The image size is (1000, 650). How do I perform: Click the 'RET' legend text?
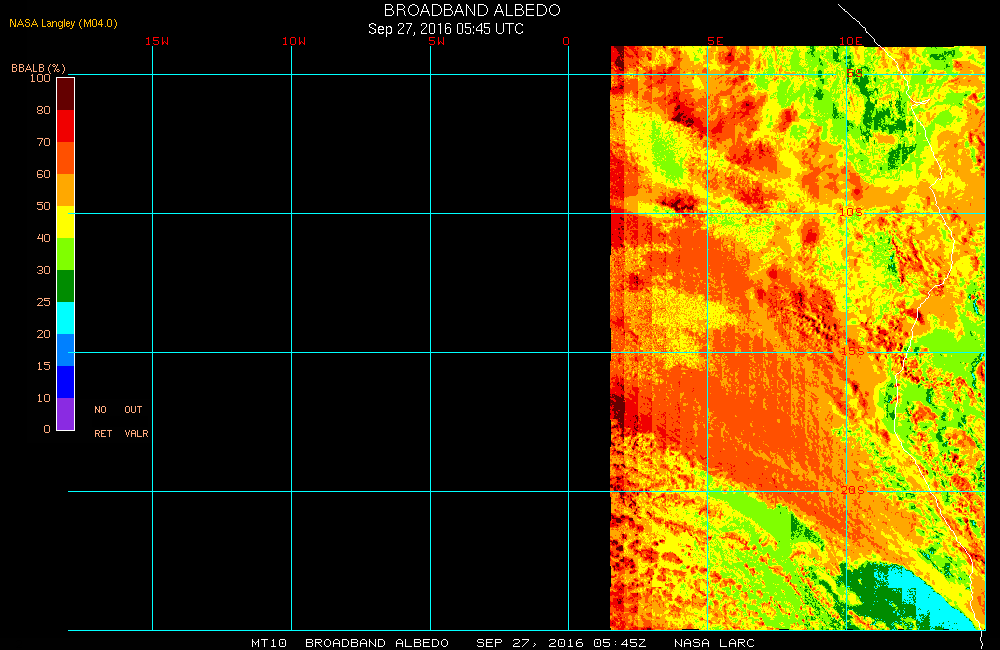pyautogui.click(x=103, y=434)
